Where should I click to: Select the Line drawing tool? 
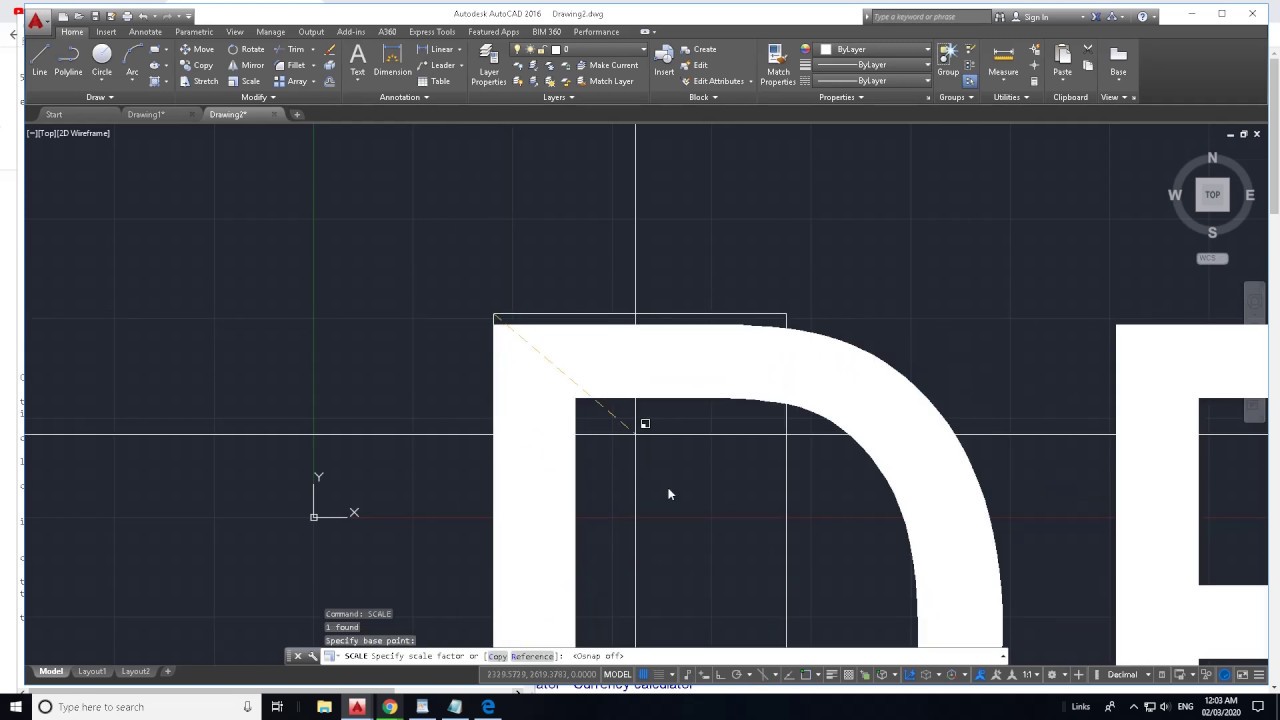coord(39,60)
